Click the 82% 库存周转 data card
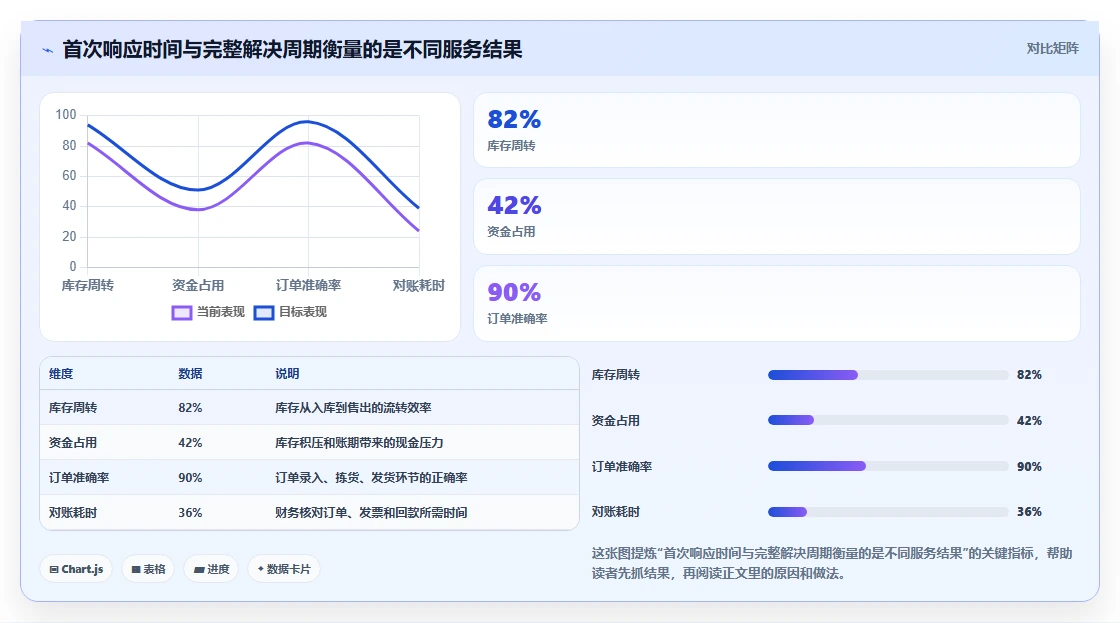1120x623 pixels. (x=776, y=130)
